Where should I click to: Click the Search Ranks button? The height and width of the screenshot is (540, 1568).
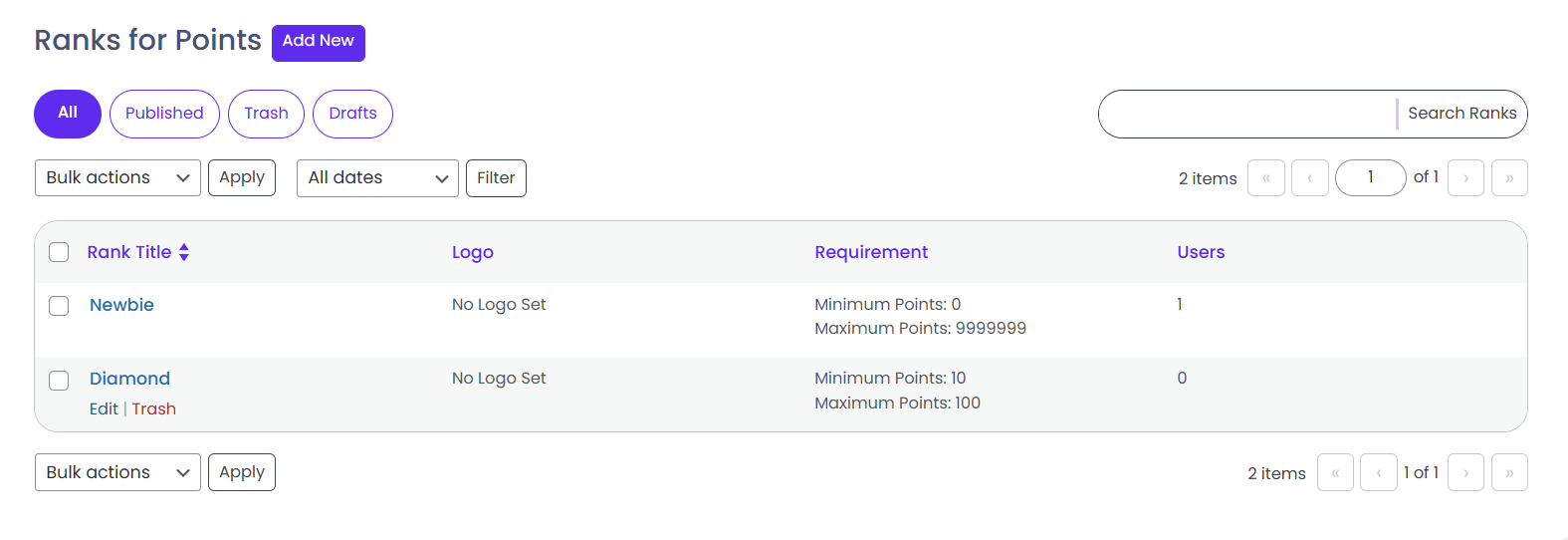(x=1461, y=114)
